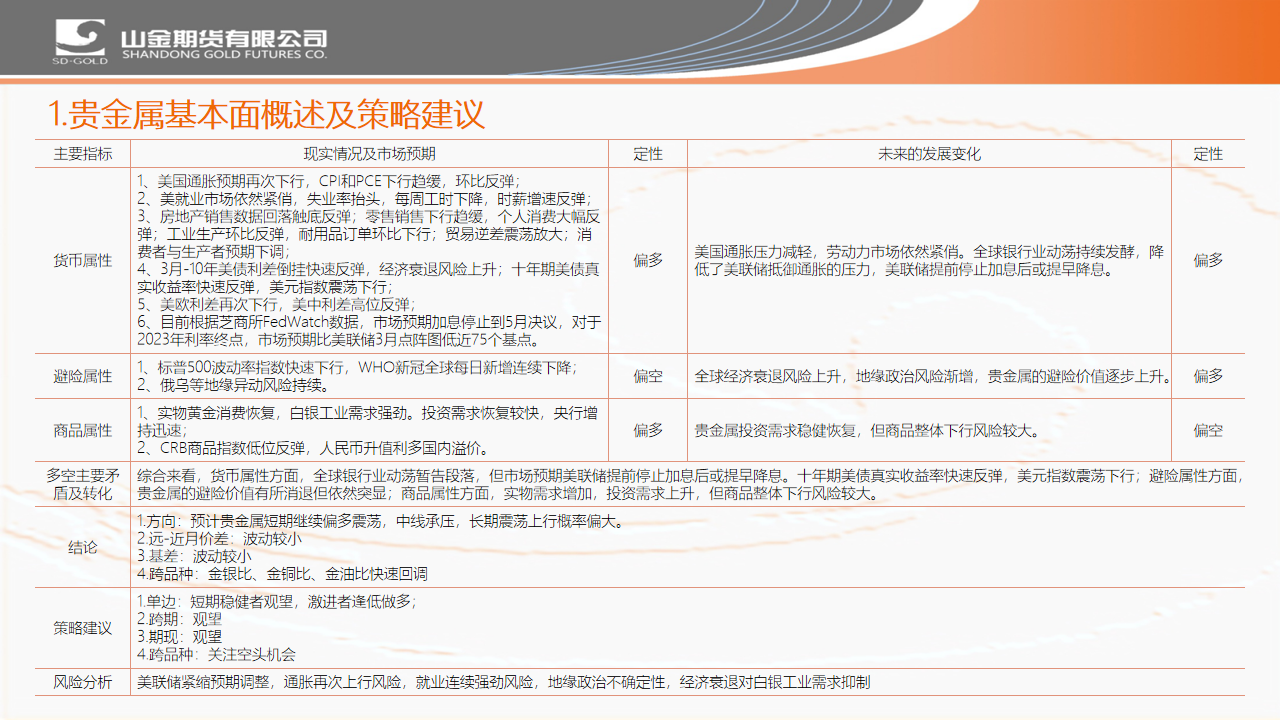The height and width of the screenshot is (720, 1280).
Task: Click the conclusion line 1.方向
Action: (380, 521)
